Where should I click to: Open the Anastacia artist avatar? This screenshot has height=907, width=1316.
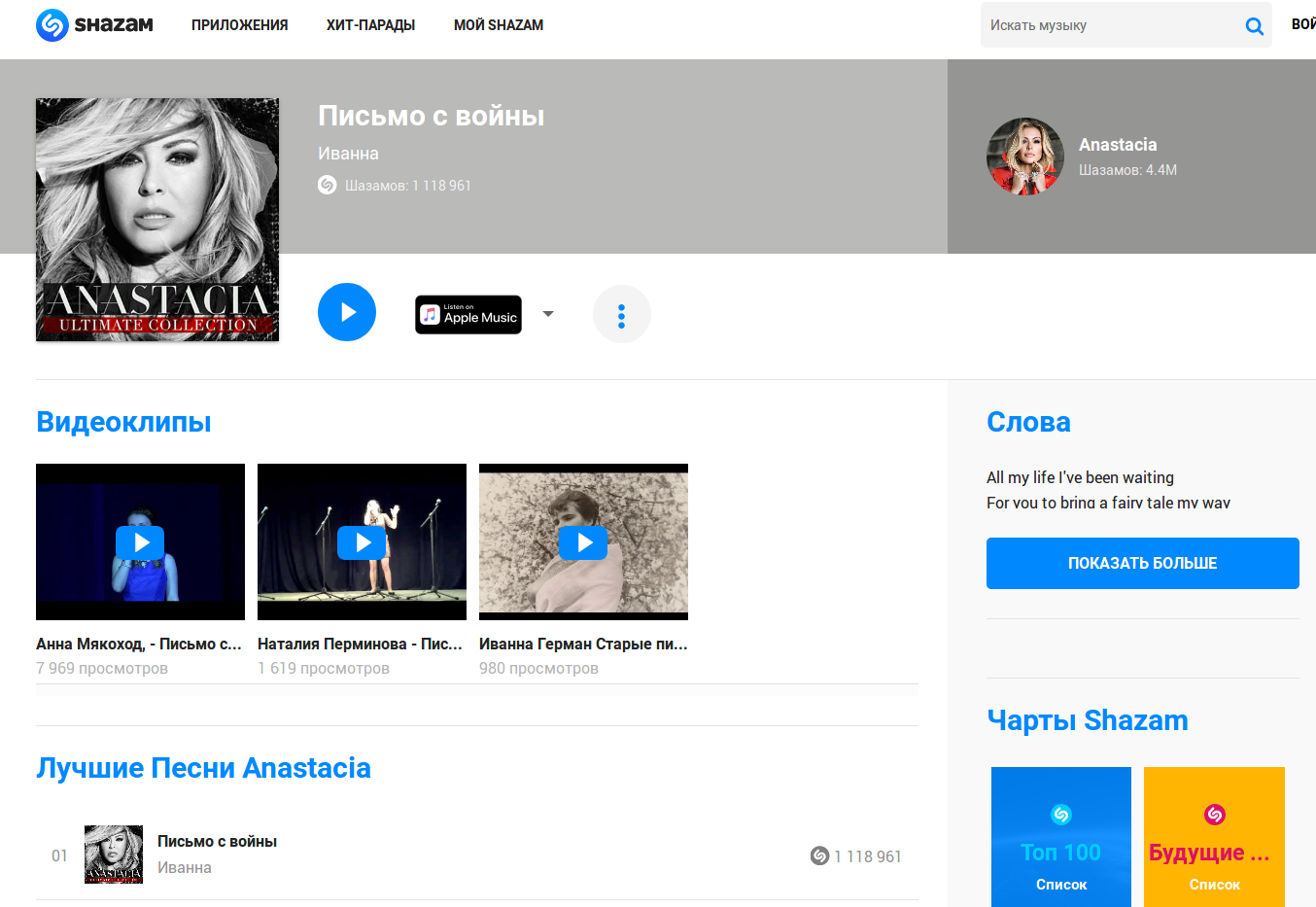1025,157
